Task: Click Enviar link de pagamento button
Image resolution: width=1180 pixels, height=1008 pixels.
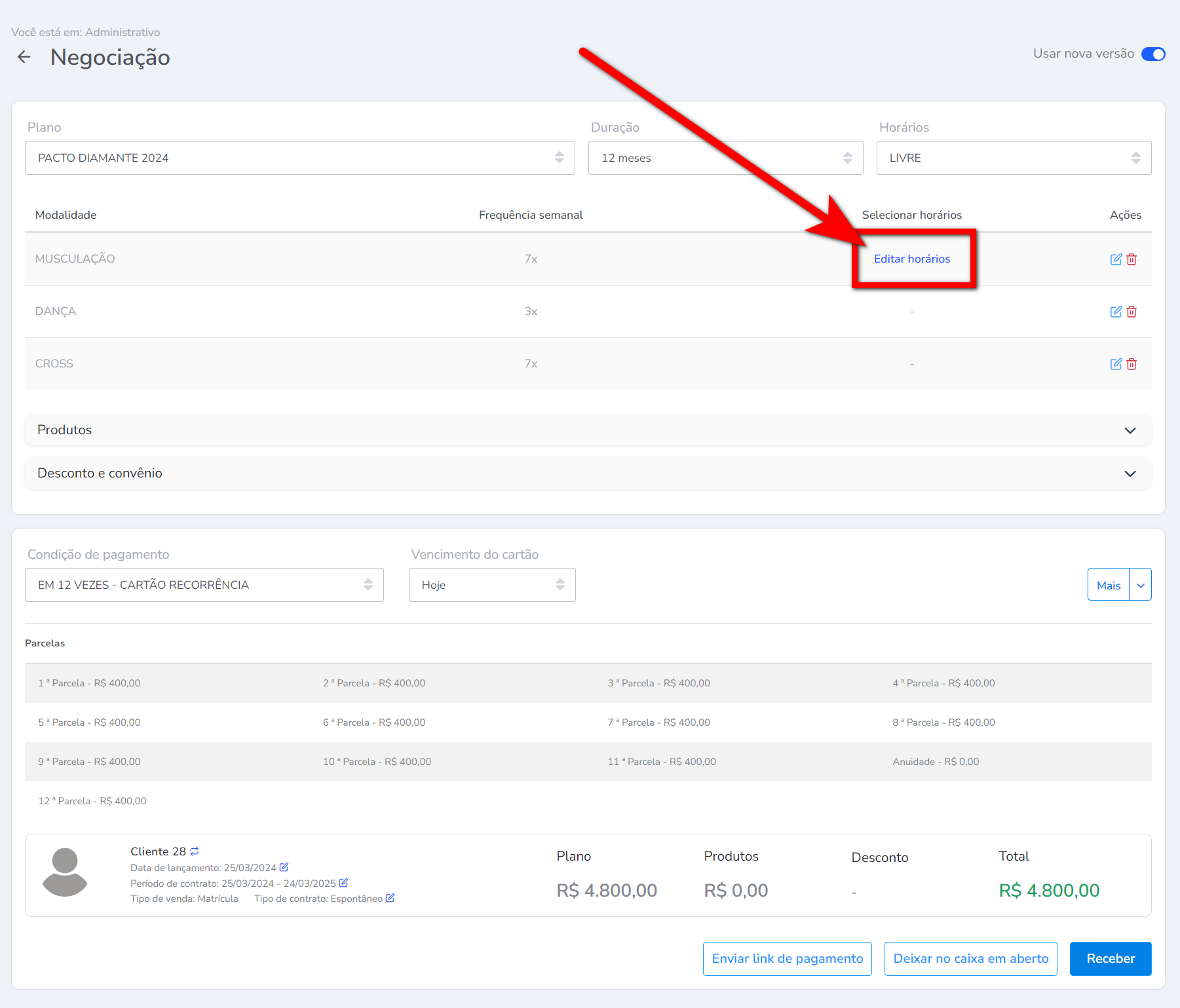Action: click(787, 958)
